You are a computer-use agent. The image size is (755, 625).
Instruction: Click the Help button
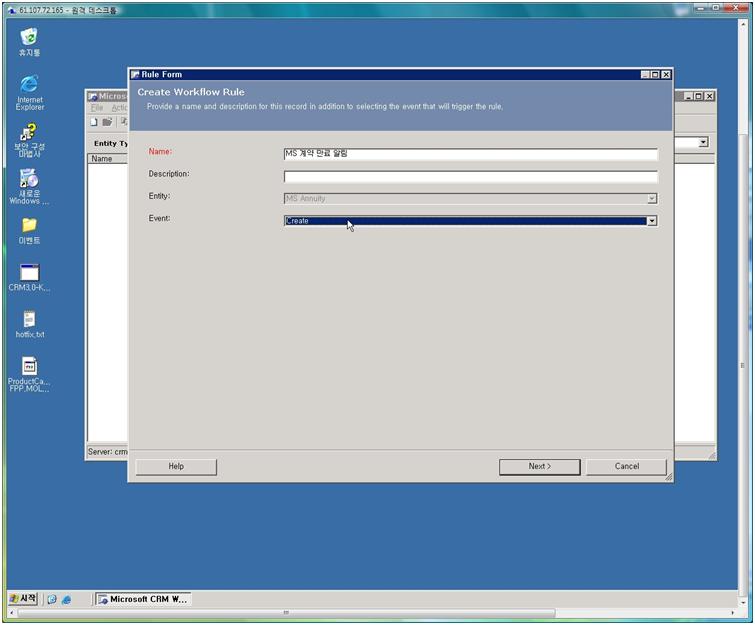[176, 466]
